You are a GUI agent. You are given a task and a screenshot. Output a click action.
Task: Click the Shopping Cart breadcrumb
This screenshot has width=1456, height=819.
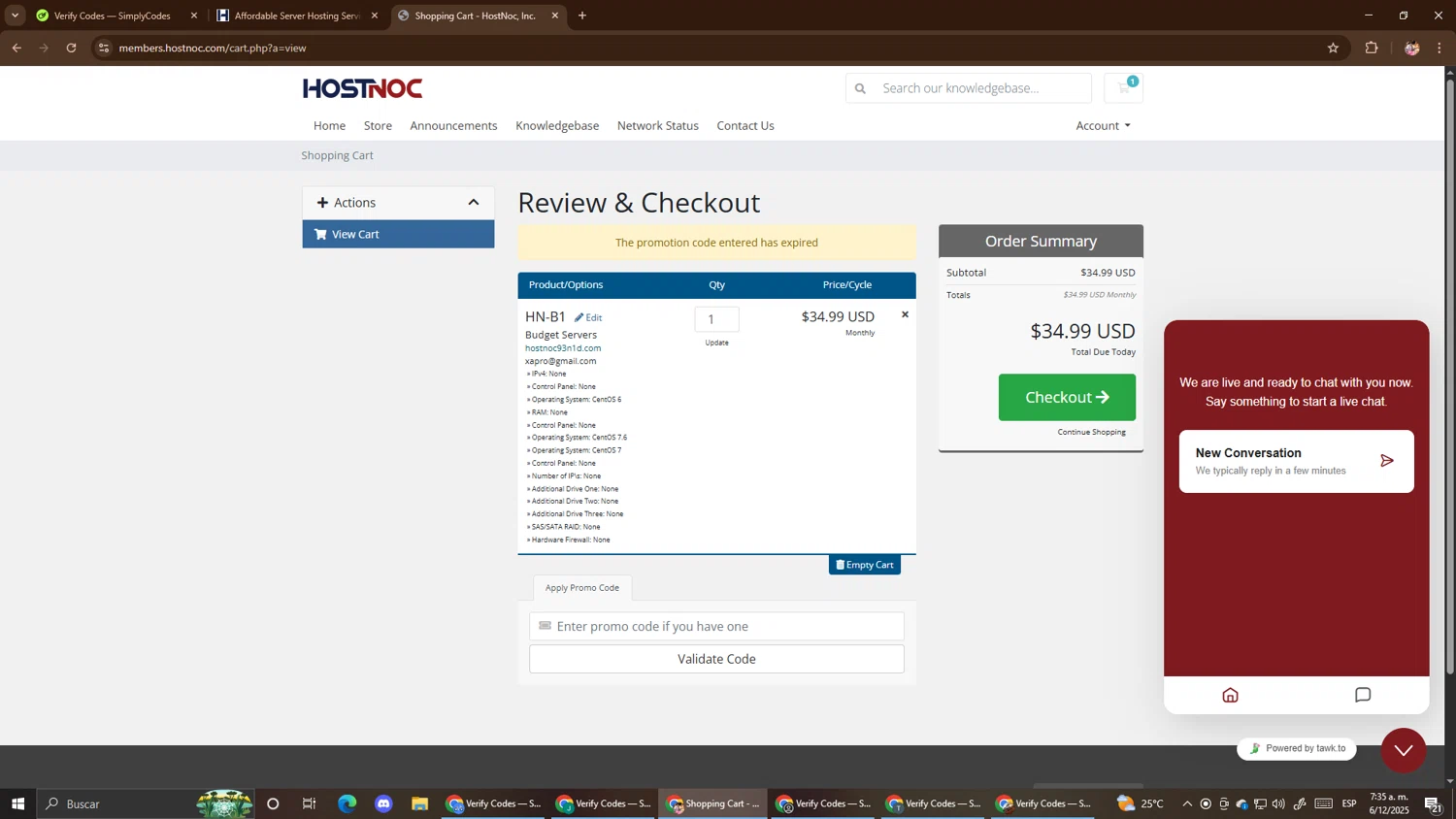tap(337, 155)
